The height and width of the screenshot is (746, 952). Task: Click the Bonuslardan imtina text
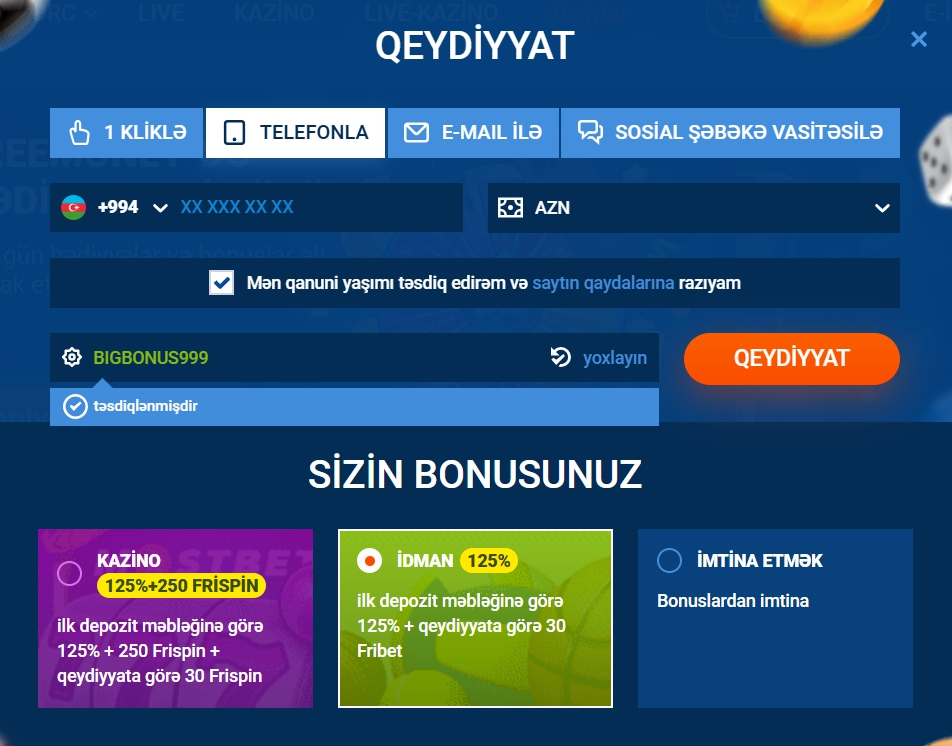(x=733, y=601)
